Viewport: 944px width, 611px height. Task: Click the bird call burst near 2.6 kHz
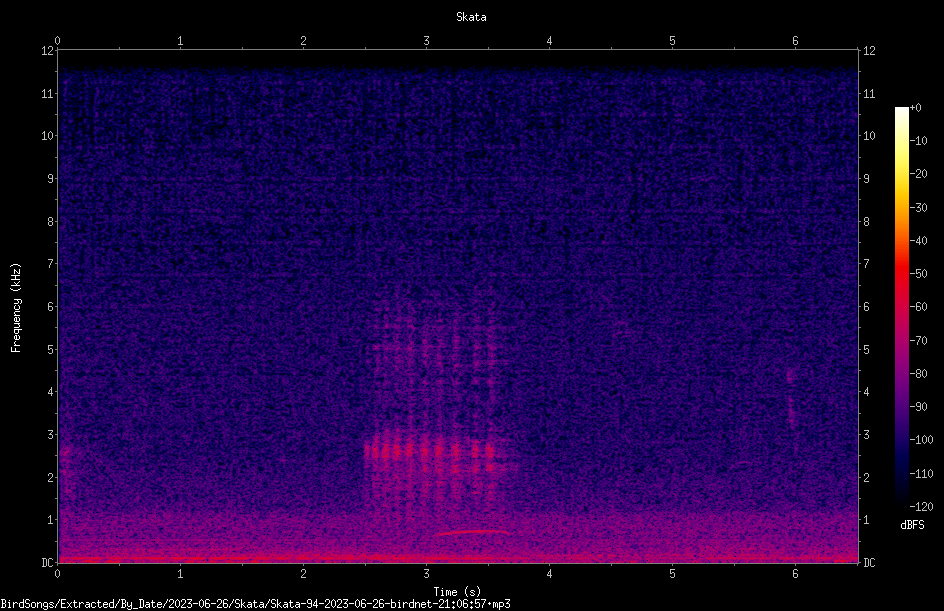430,450
